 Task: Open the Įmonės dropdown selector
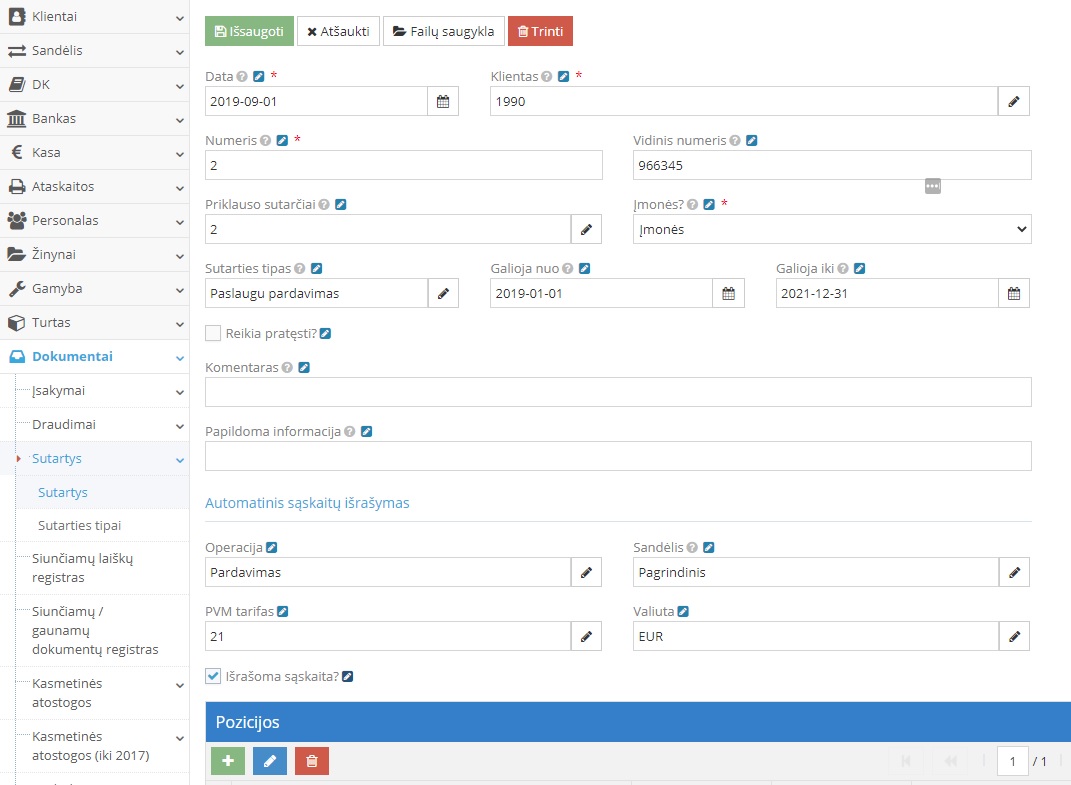(x=831, y=229)
